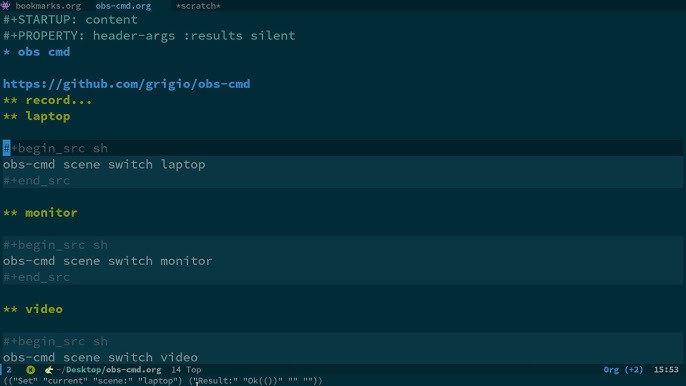
Task: Click the 14 Top position indicator
Action: point(186,370)
